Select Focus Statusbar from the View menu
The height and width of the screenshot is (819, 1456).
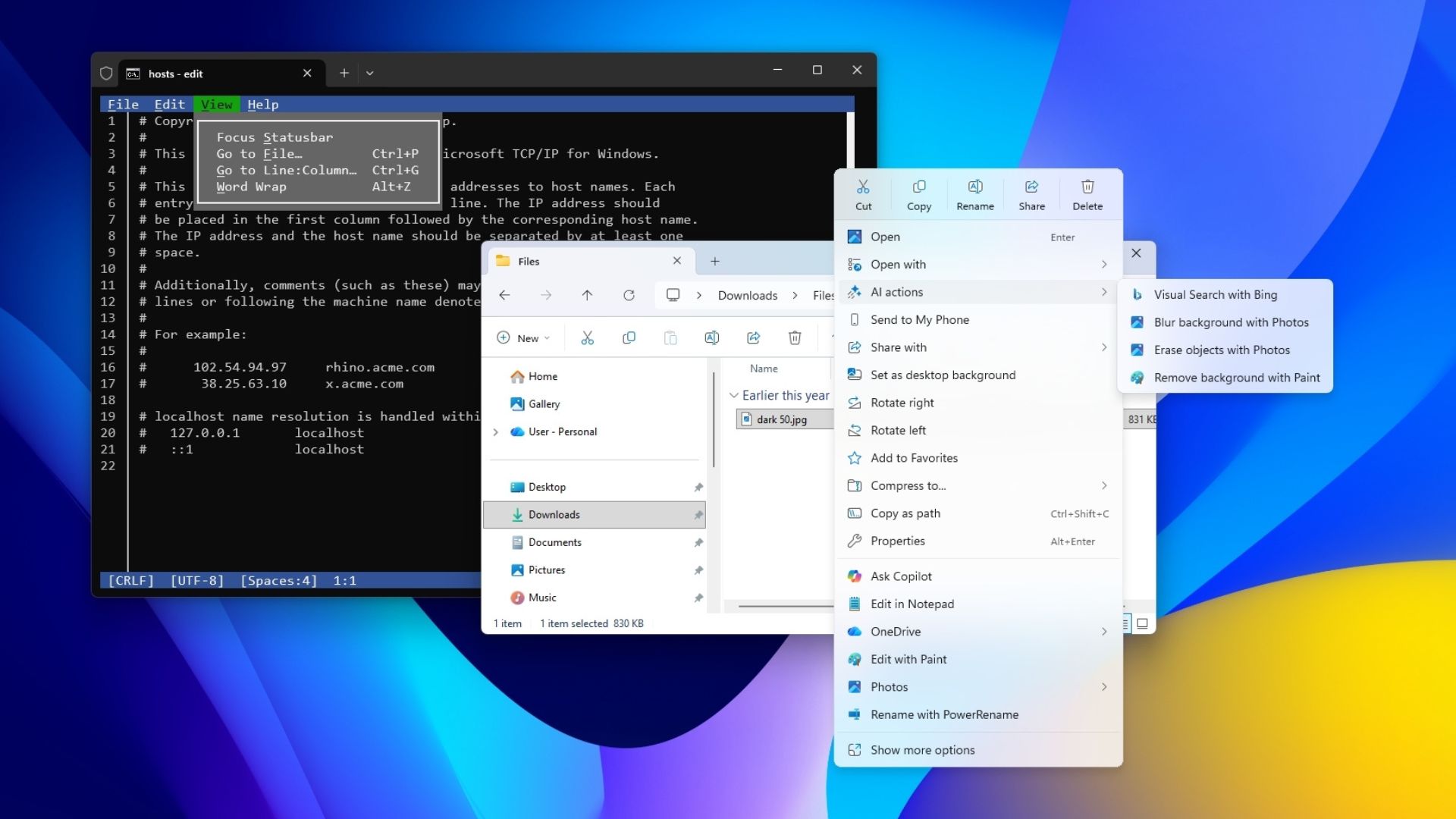click(x=274, y=137)
